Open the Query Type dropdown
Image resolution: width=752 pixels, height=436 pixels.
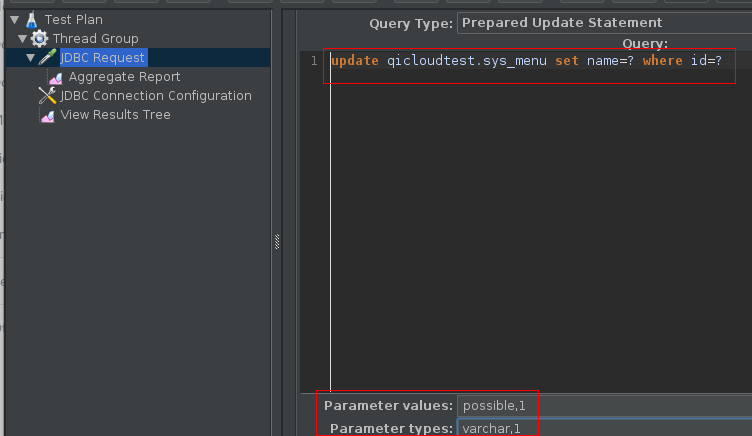pos(604,23)
